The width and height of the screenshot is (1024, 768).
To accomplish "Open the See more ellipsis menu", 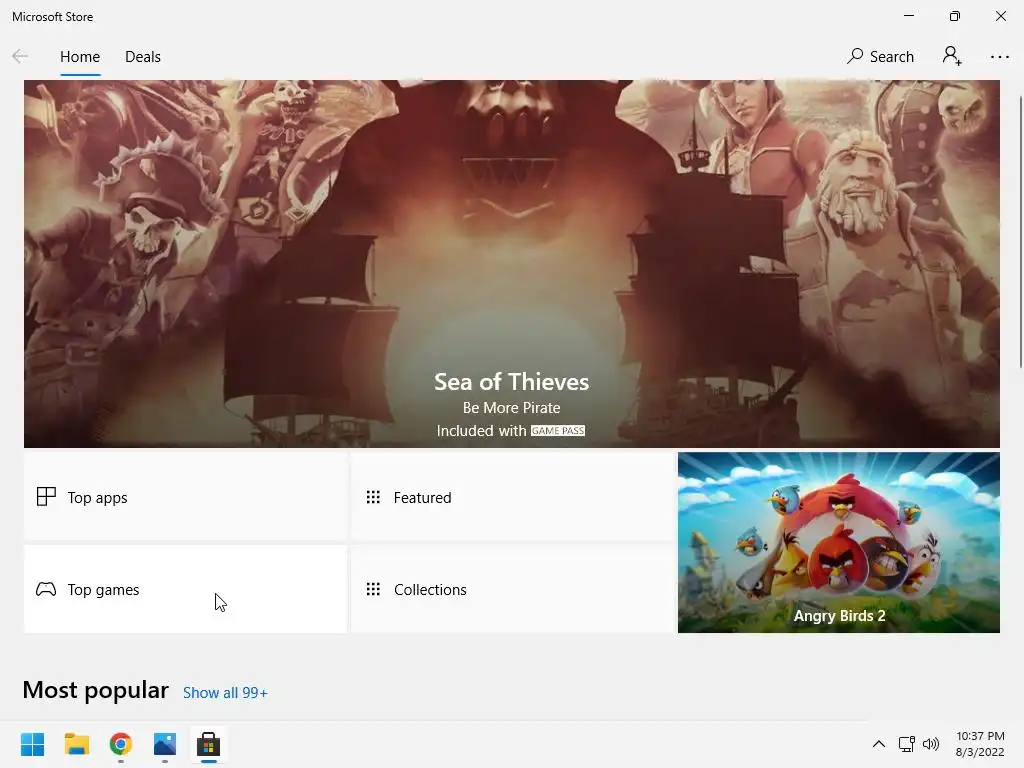I will (x=999, y=57).
